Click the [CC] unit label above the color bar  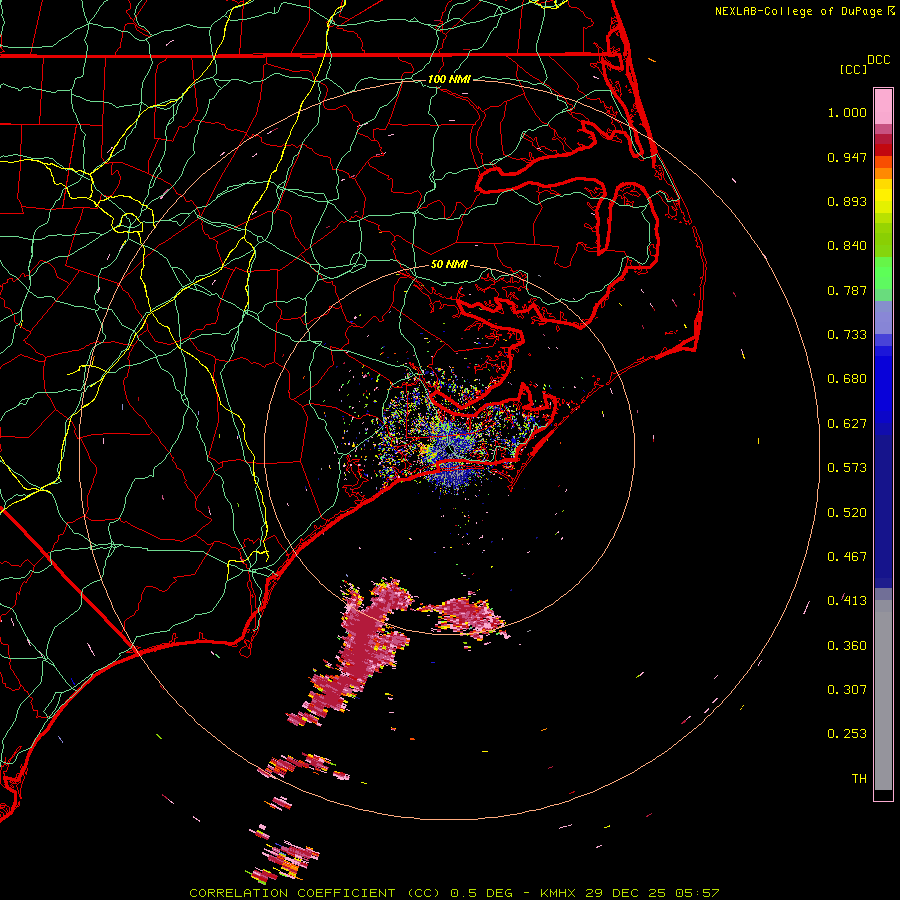click(x=853, y=69)
